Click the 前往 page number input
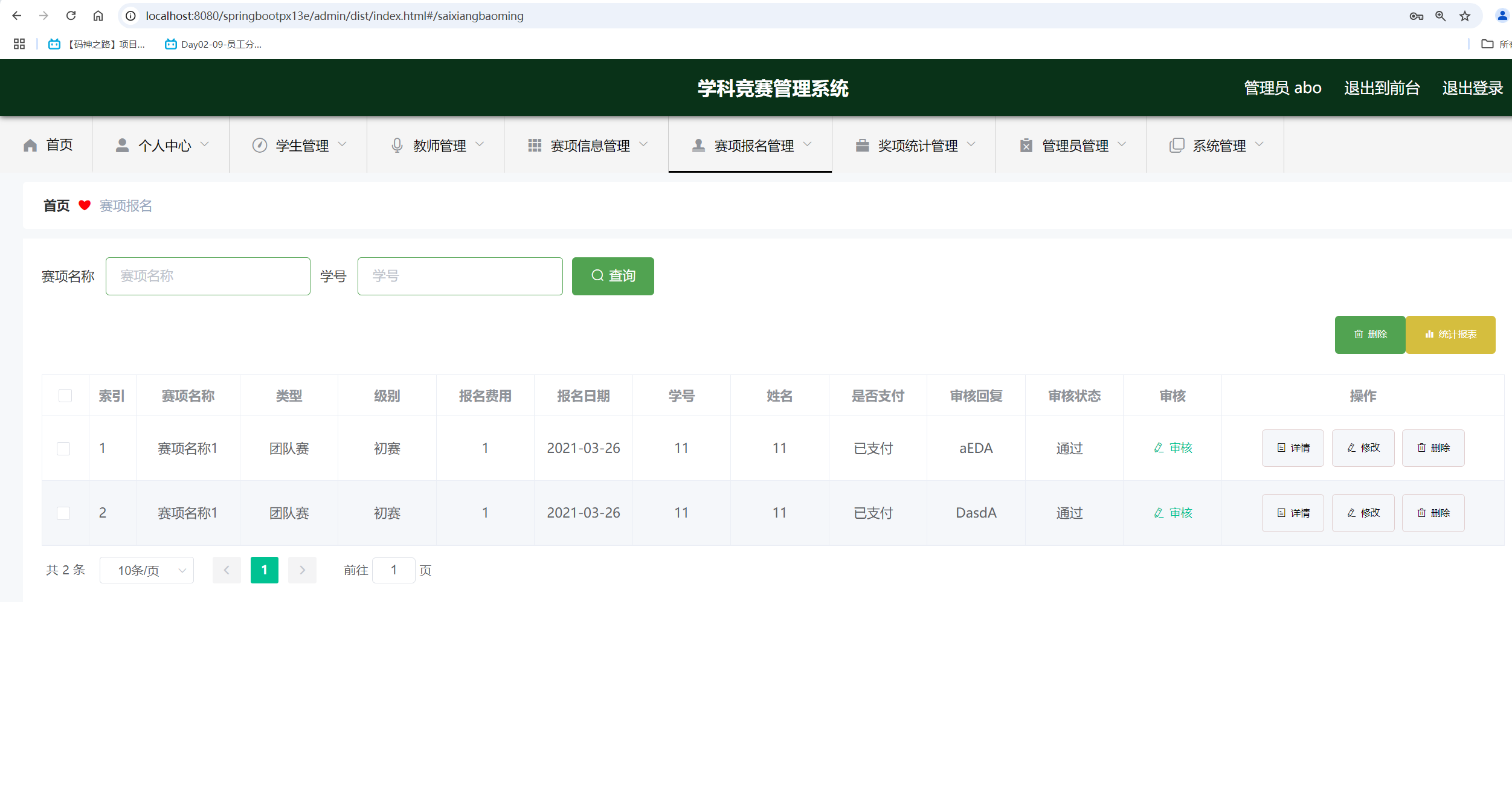Viewport: 1512px width, 796px height. [394, 570]
